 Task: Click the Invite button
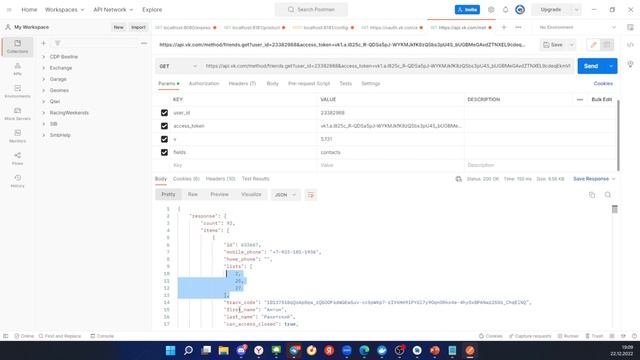(x=467, y=9)
